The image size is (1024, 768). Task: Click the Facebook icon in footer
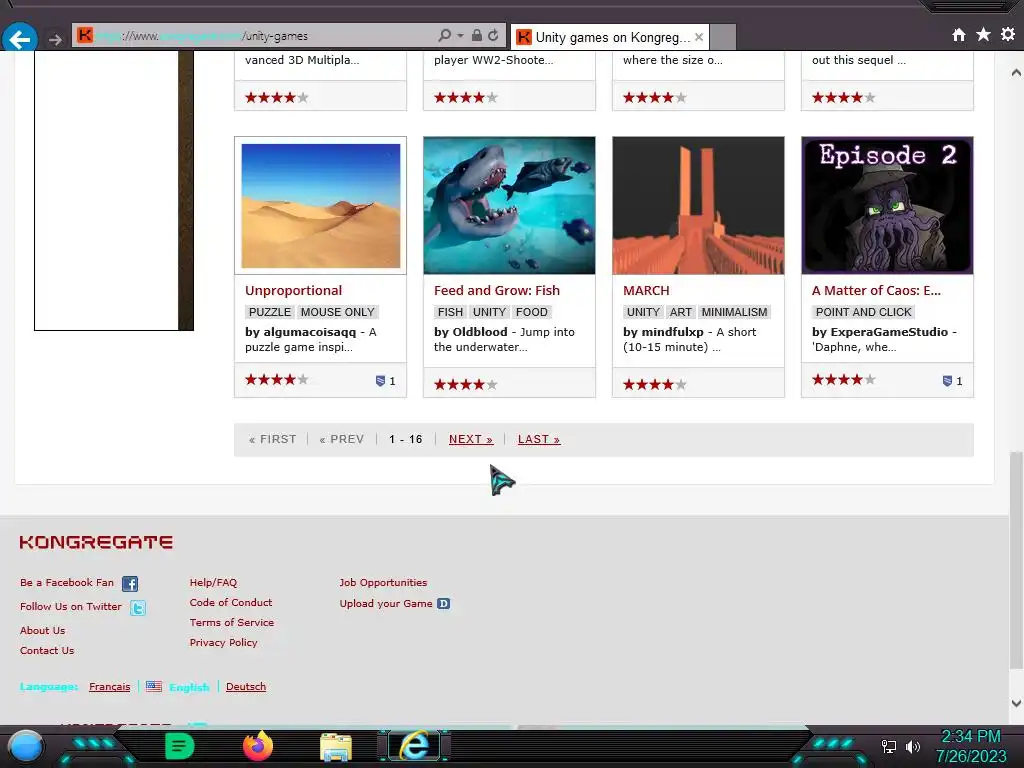[x=130, y=584]
